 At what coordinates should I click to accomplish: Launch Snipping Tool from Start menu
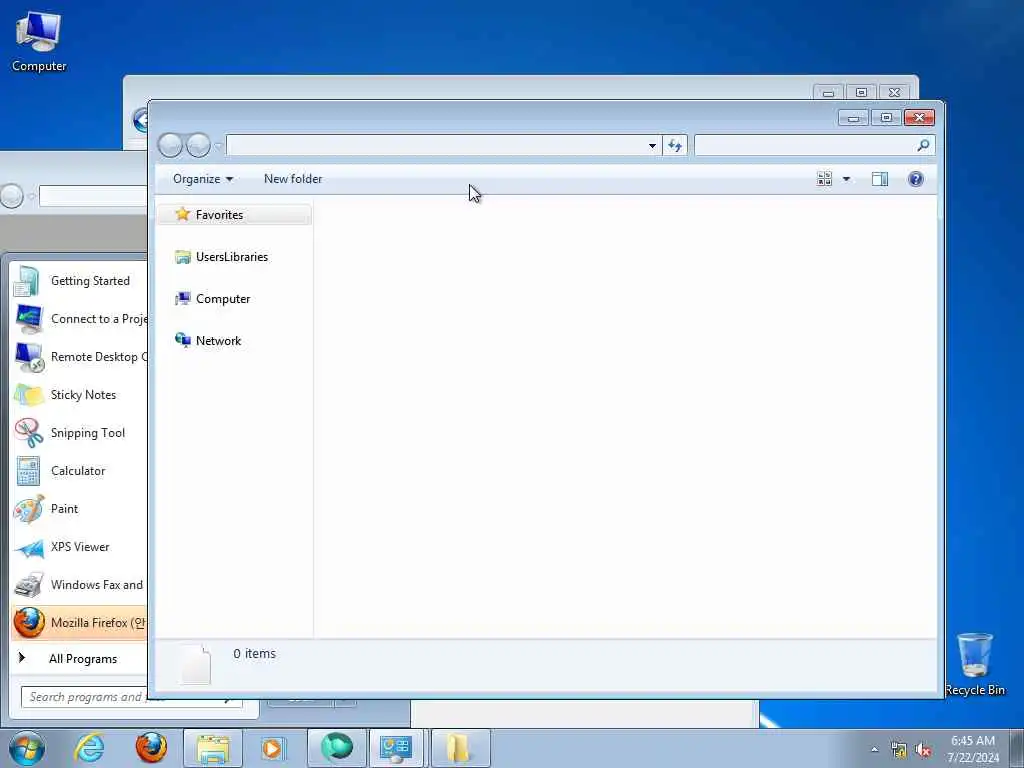pyautogui.click(x=80, y=433)
